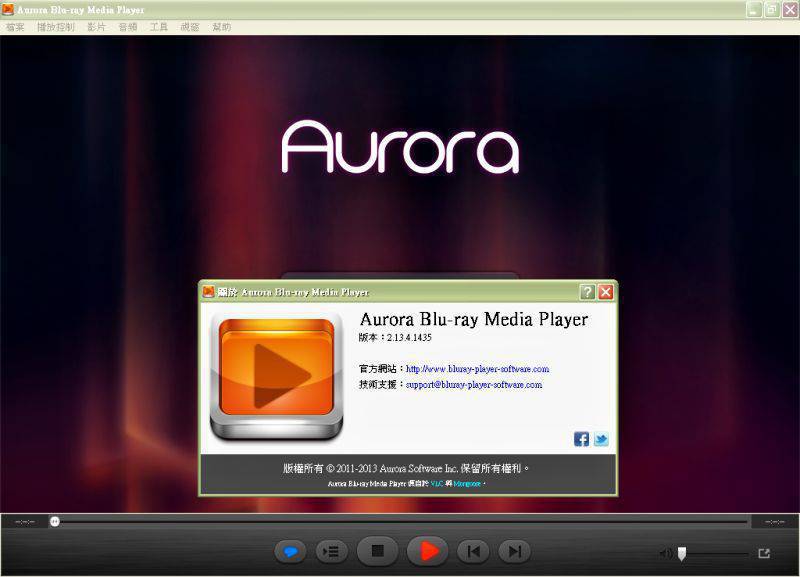
Task: Click the VLC link in the footer
Action: coord(437,484)
